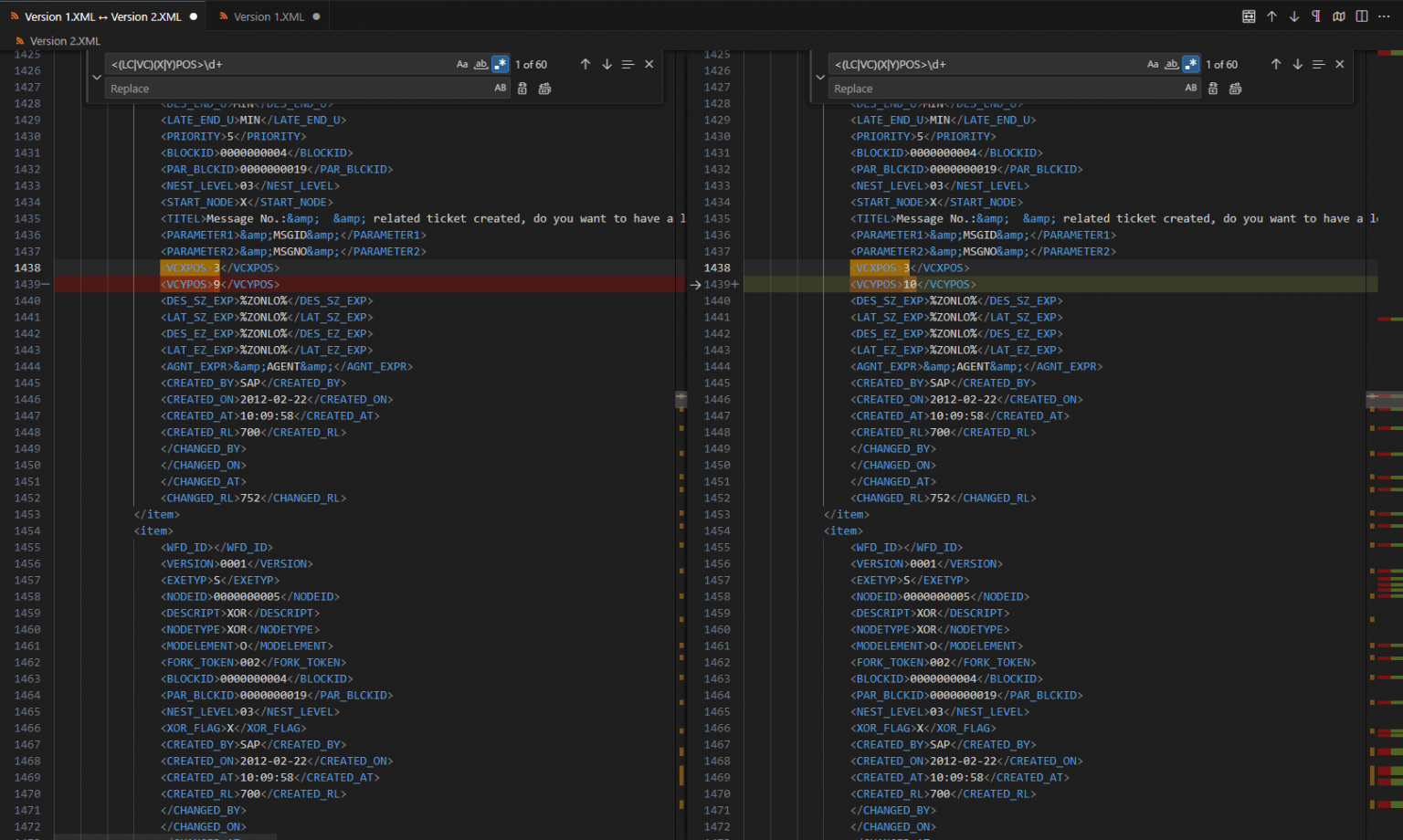Toggle preserve case AB button in left replace row
Image resolution: width=1403 pixels, height=840 pixels.
(501, 88)
